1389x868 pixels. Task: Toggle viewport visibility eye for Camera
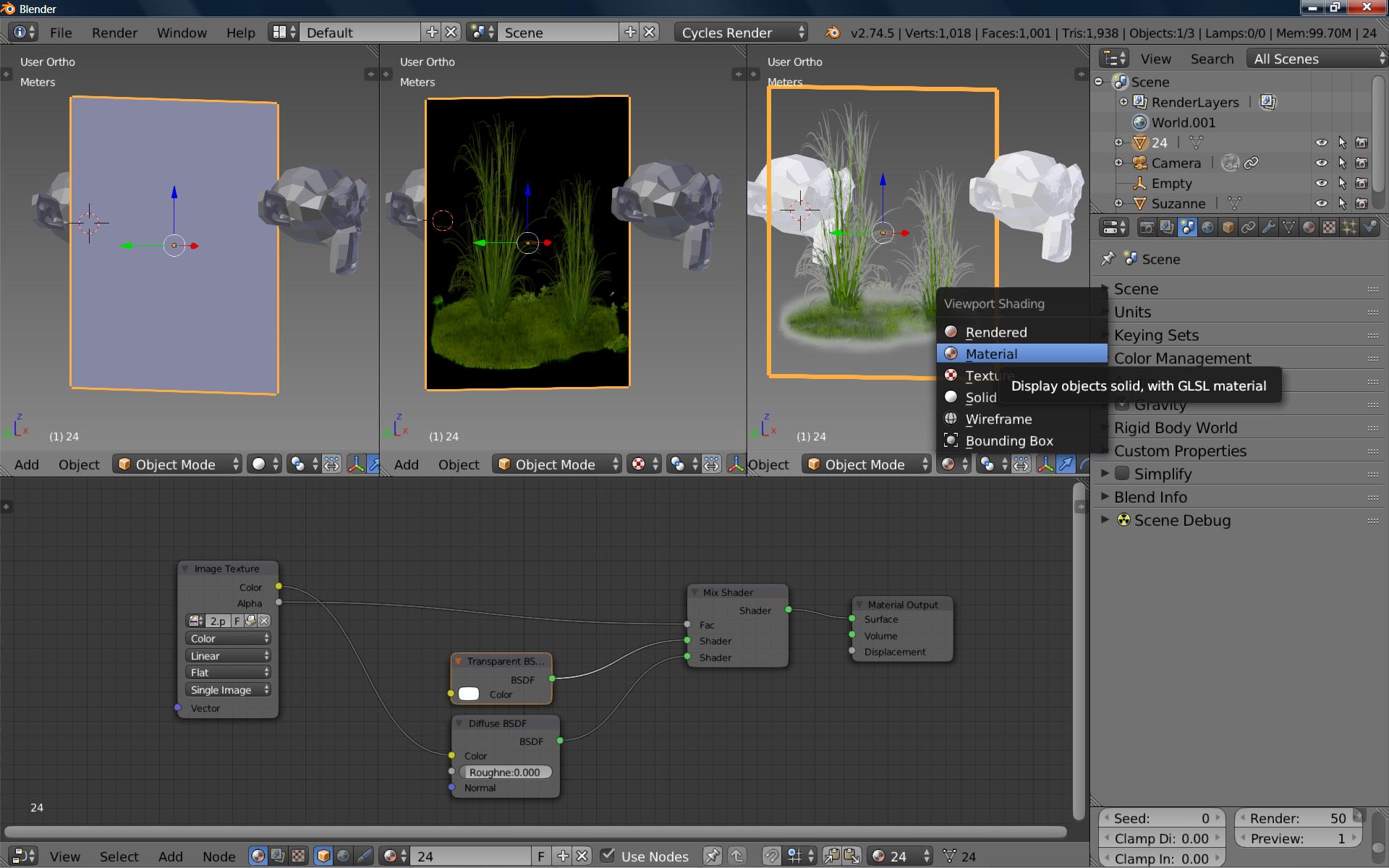(1321, 163)
